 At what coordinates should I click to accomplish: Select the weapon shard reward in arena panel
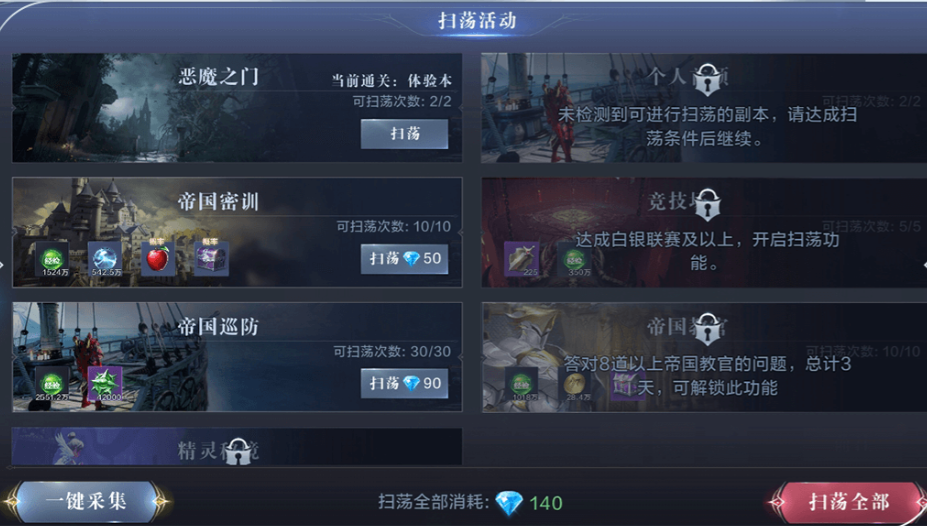tap(521, 259)
